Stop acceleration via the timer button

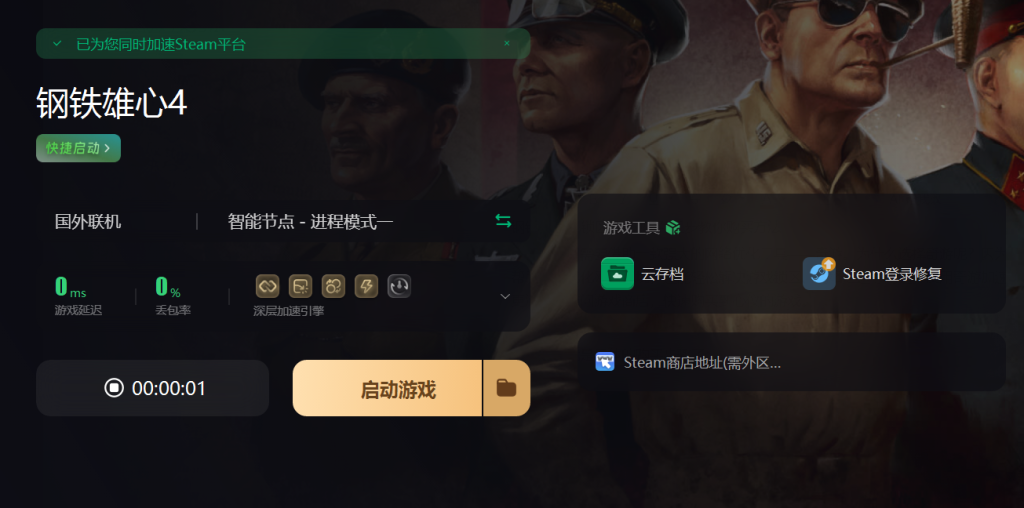click(153, 388)
